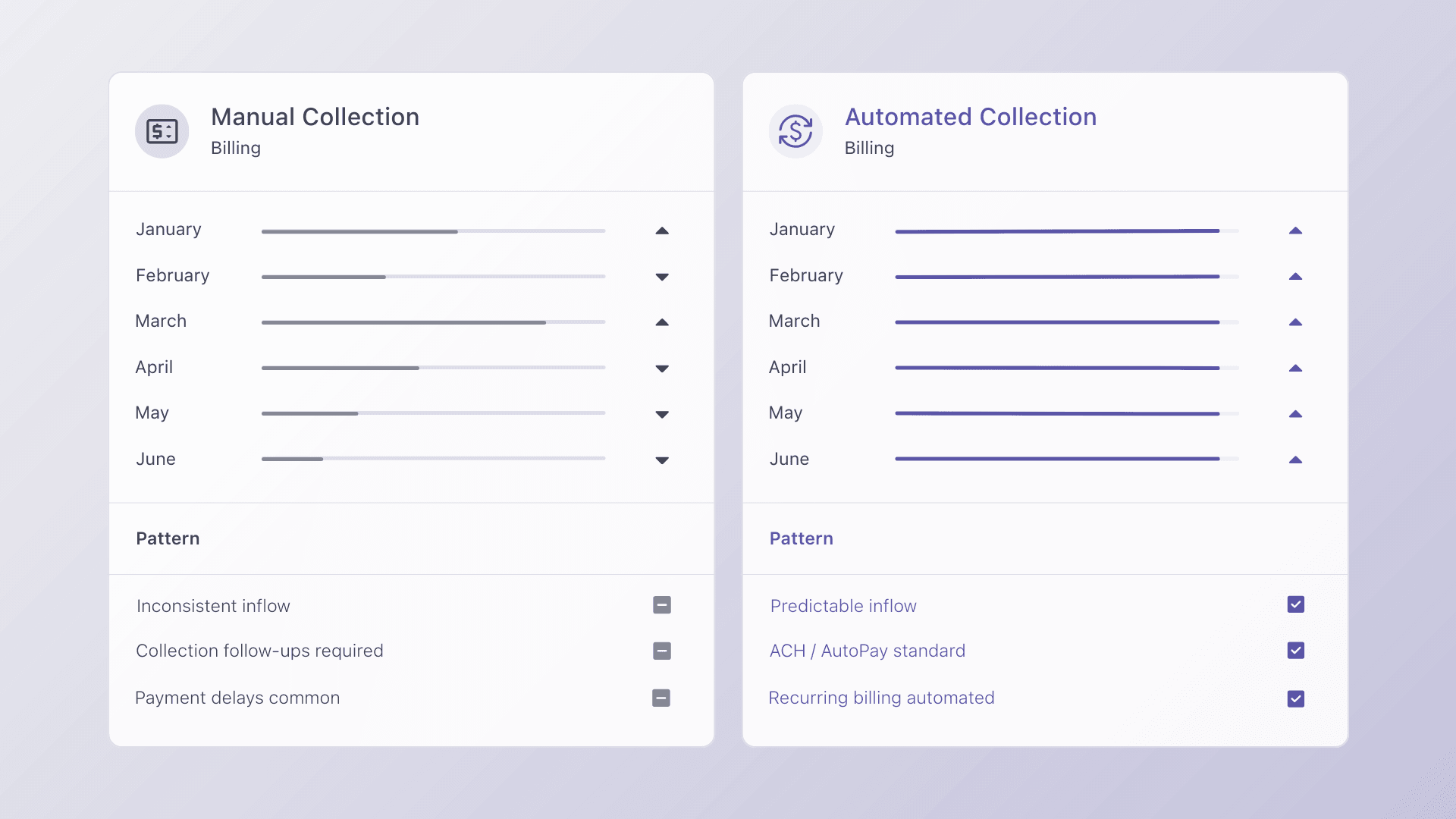The width and height of the screenshot is (1456, 819).
Task: Click the Manual Collection dollar bill icon
Action: pos(162,131)
